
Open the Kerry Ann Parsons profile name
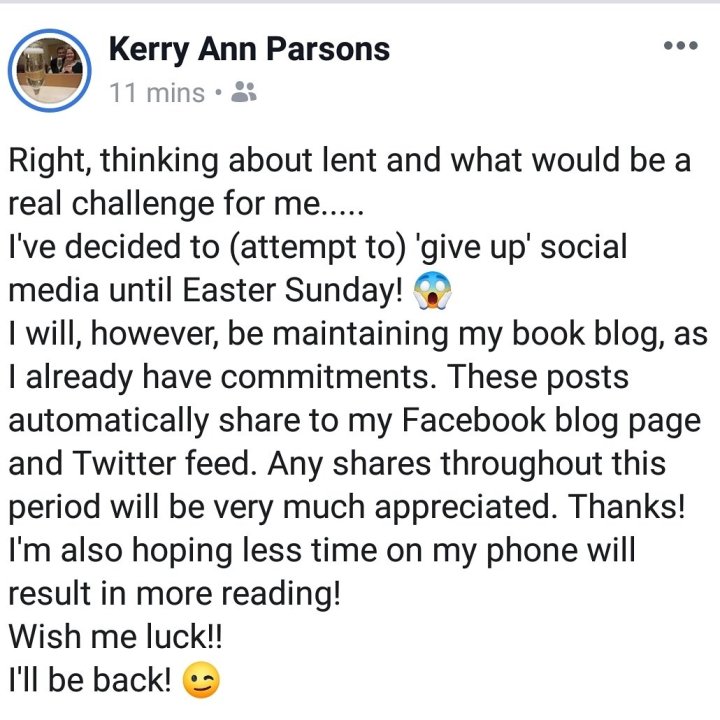[248, 48]
